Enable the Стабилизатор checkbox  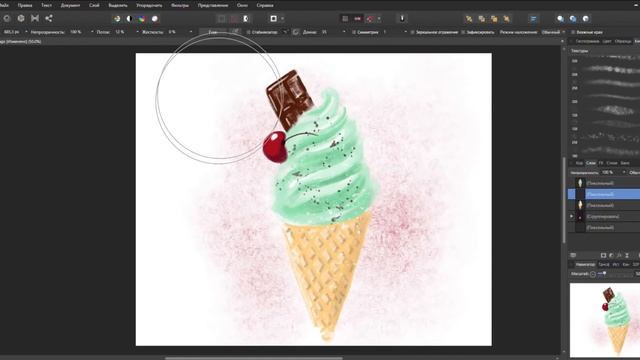click(x=248, y=32)
